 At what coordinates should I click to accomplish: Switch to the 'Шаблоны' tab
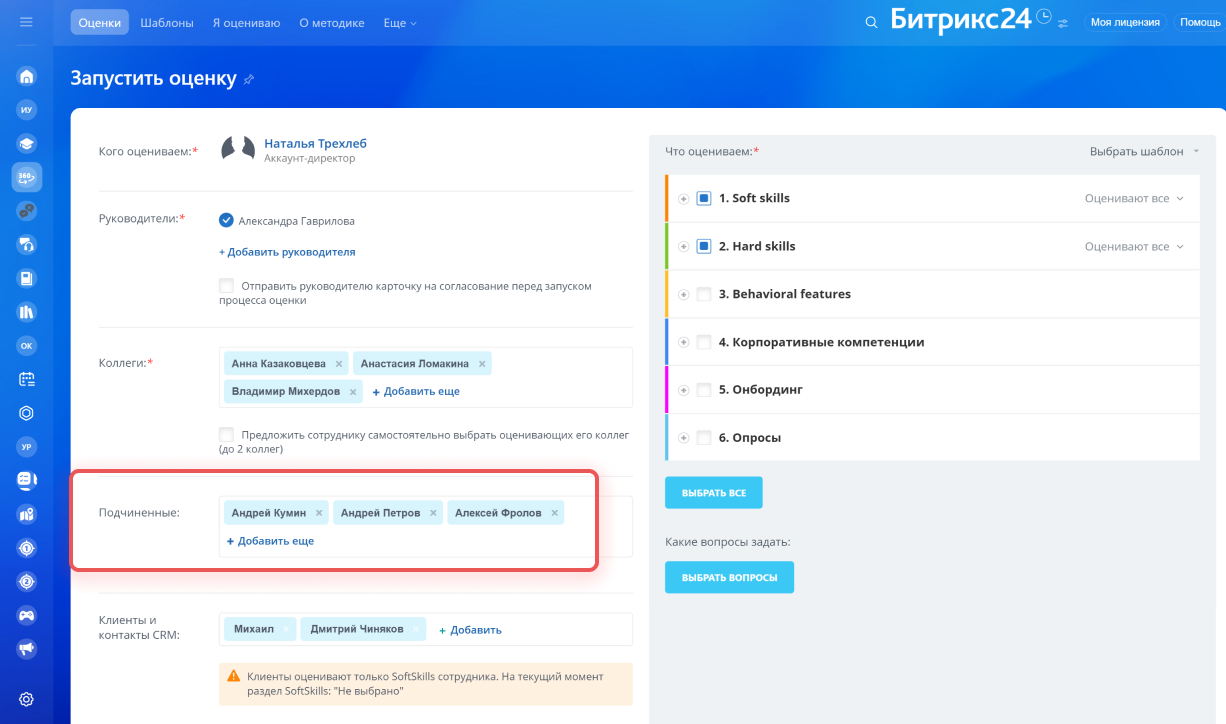[167, 22]
